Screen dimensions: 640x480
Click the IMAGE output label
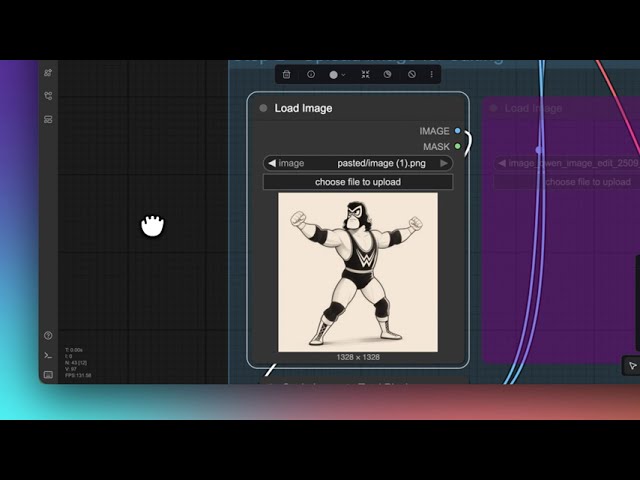434,131
